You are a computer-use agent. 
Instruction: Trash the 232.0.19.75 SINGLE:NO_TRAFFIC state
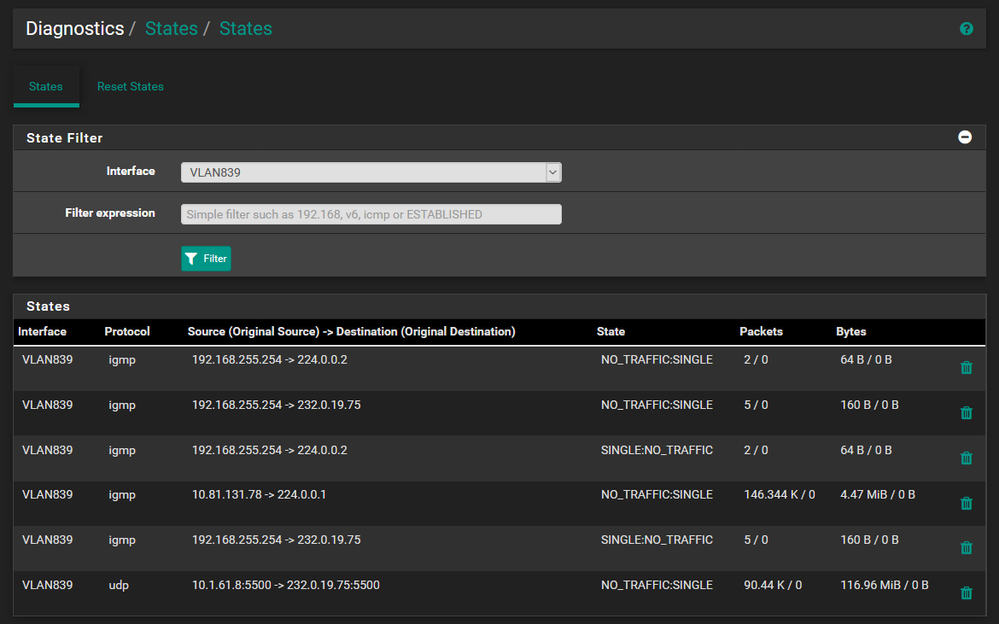pos(966,548)
